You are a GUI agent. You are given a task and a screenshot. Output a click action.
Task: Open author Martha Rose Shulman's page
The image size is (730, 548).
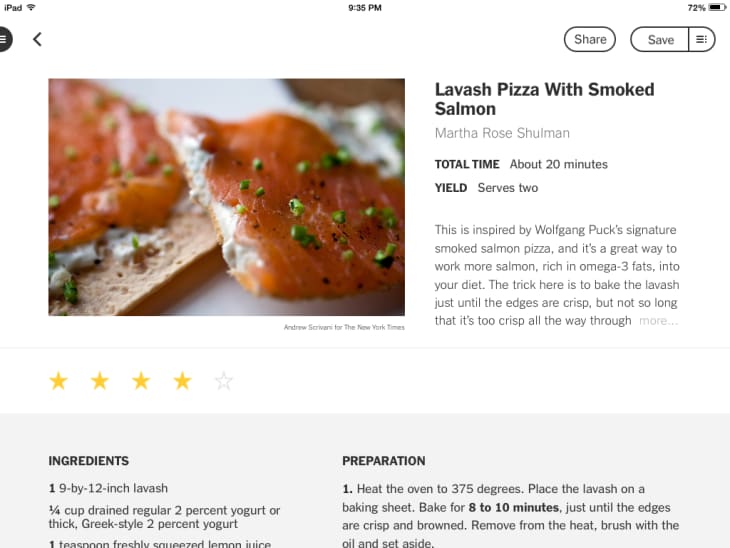click(502, 133)
